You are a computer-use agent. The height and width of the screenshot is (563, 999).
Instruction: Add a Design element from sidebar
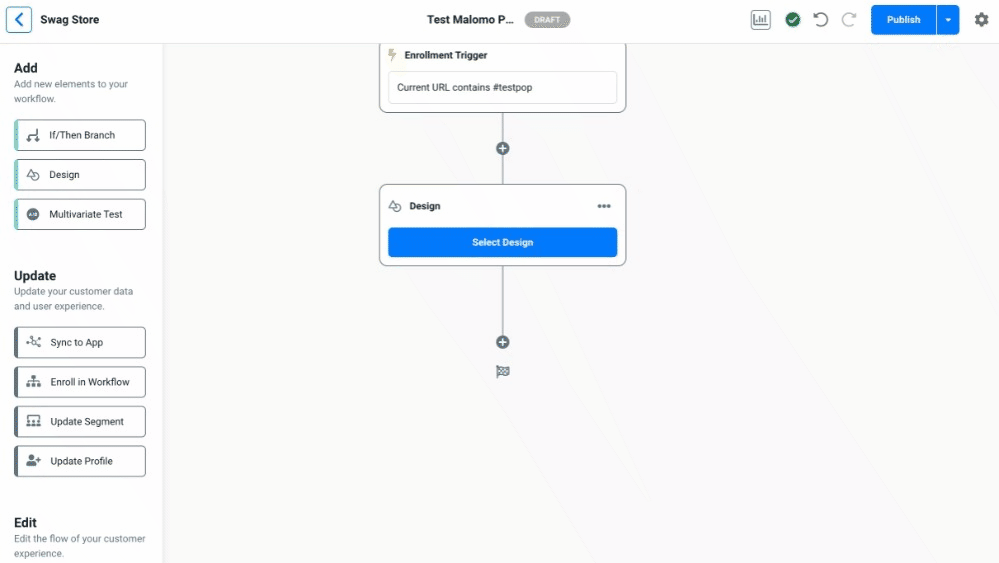tap(80, 175)
